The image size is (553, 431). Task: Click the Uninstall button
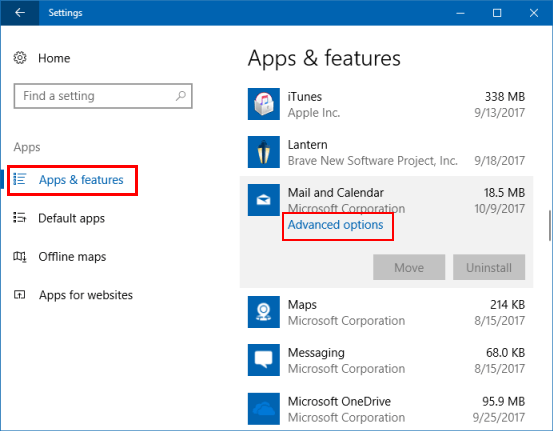489,267
